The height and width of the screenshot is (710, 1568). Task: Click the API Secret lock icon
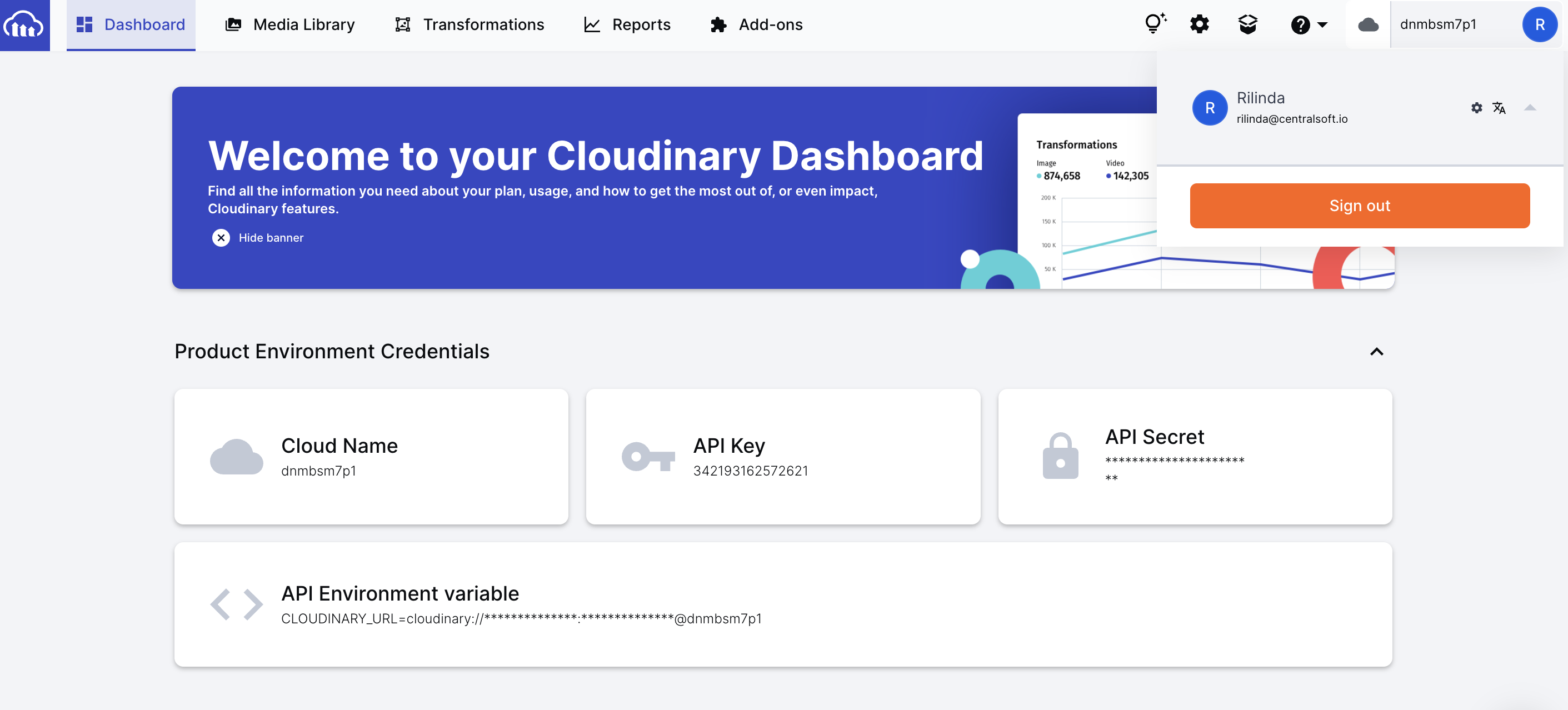pos(1060,456)
